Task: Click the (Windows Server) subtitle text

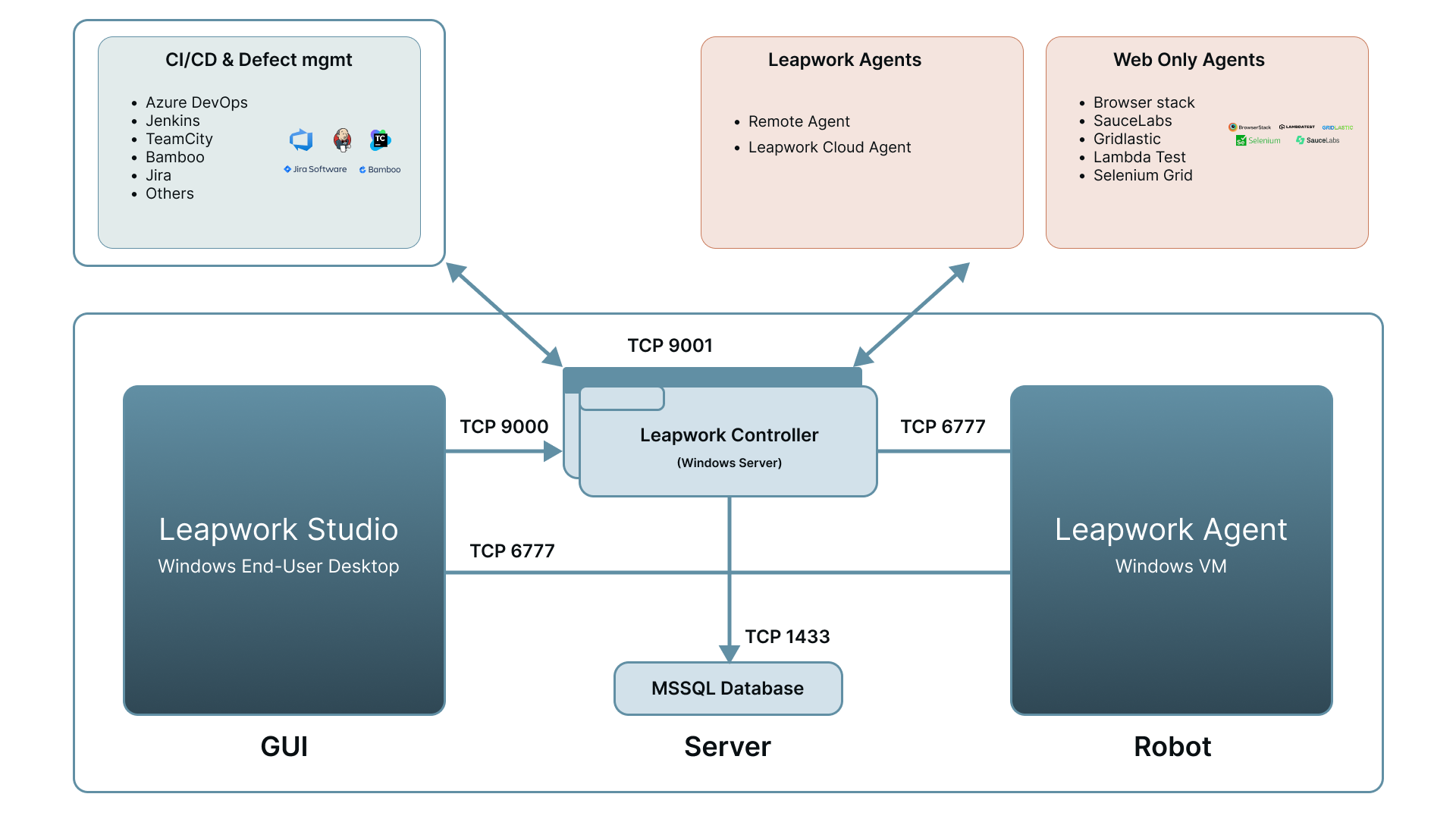Action: pos(730,463)
